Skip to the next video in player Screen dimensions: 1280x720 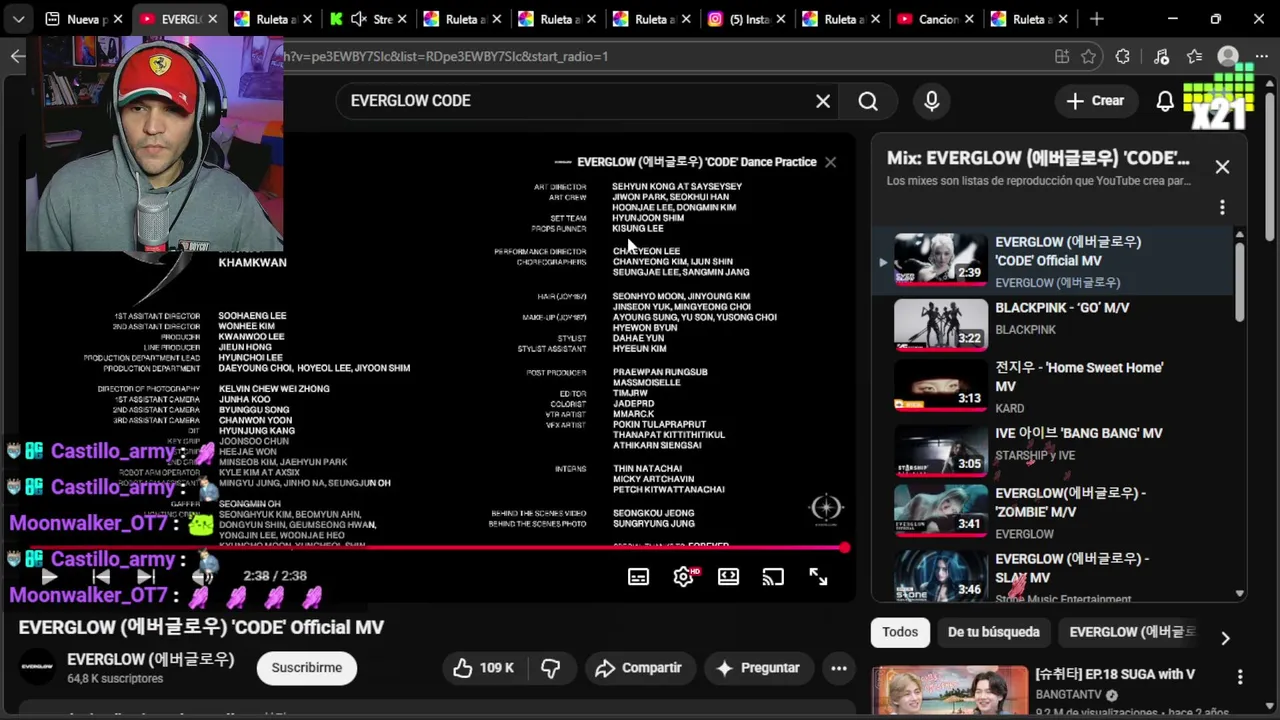click(146, 576)
